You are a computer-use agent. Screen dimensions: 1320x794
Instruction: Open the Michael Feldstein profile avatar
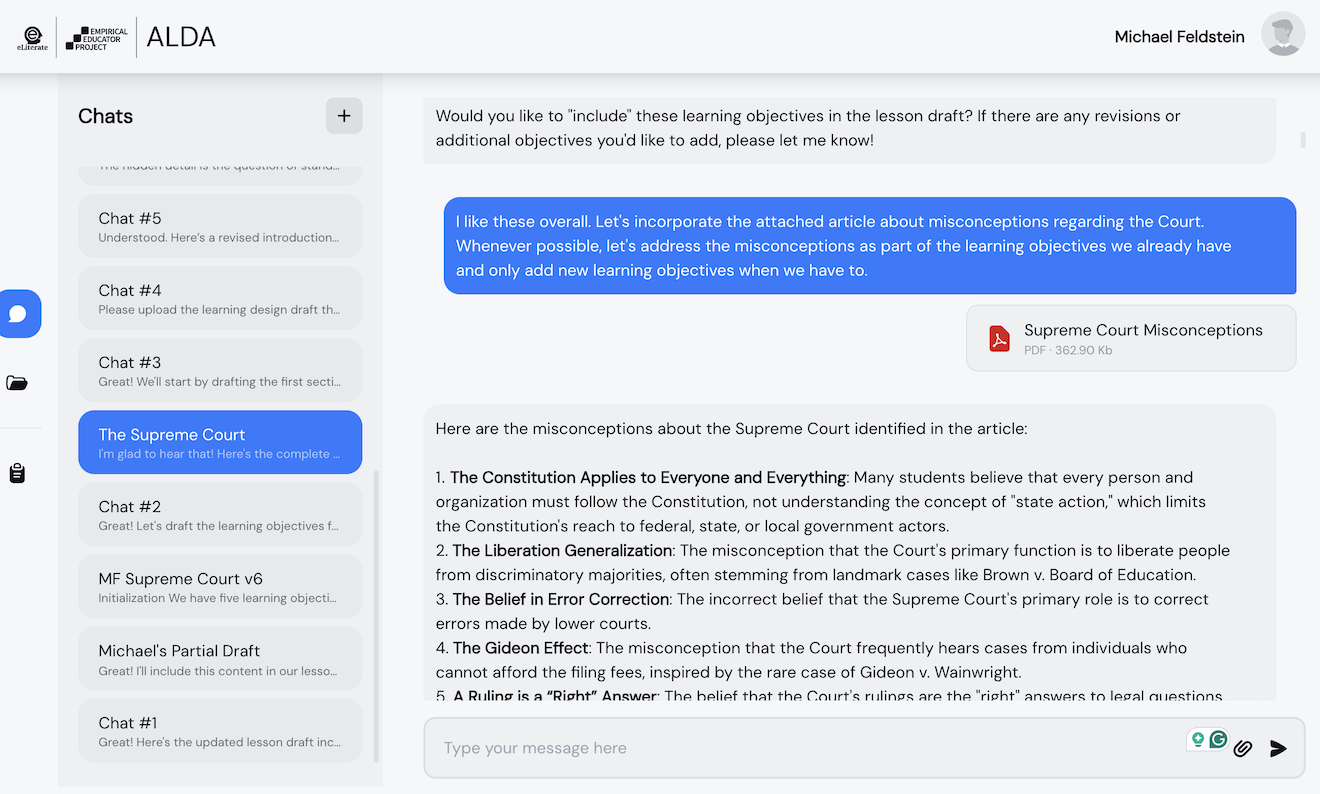pyautogui.click(x=1283, y=33)
